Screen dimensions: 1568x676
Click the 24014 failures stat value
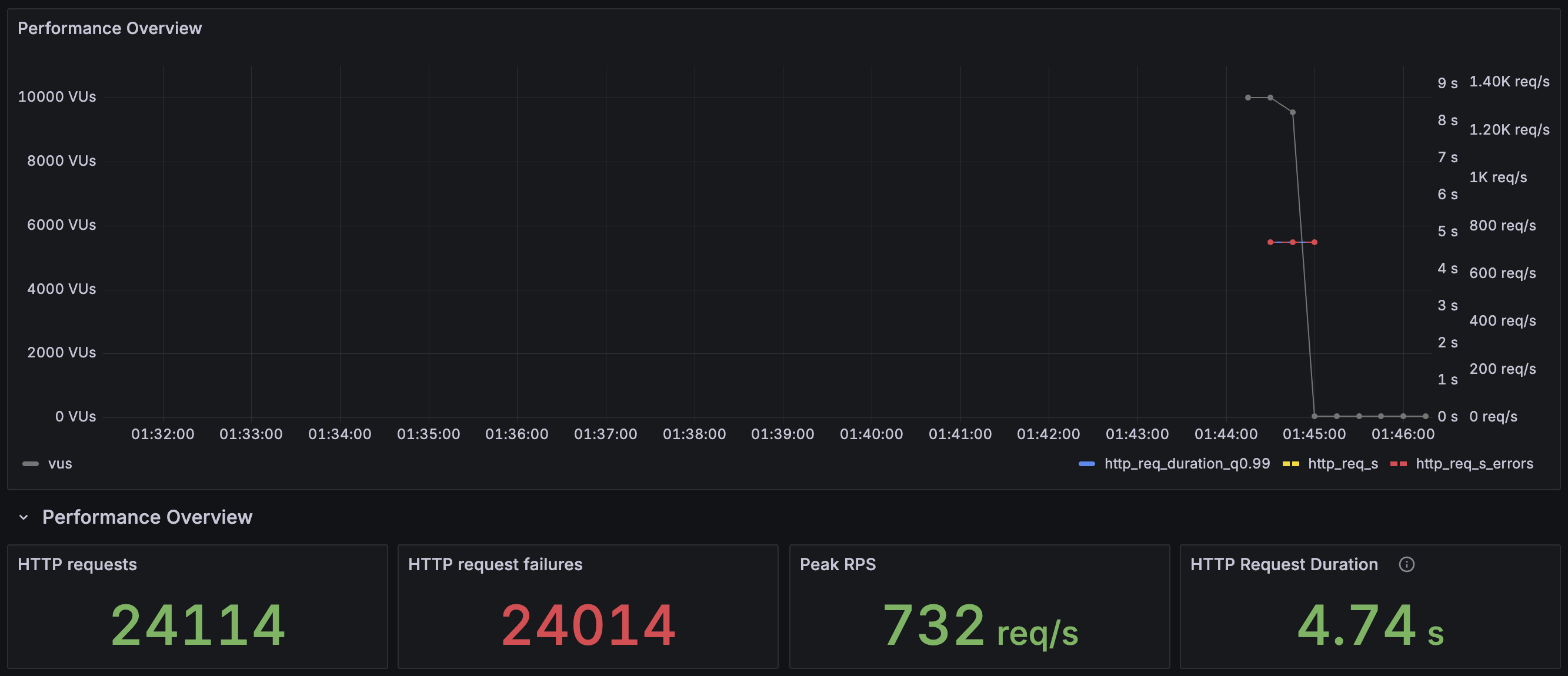(588, 625)
